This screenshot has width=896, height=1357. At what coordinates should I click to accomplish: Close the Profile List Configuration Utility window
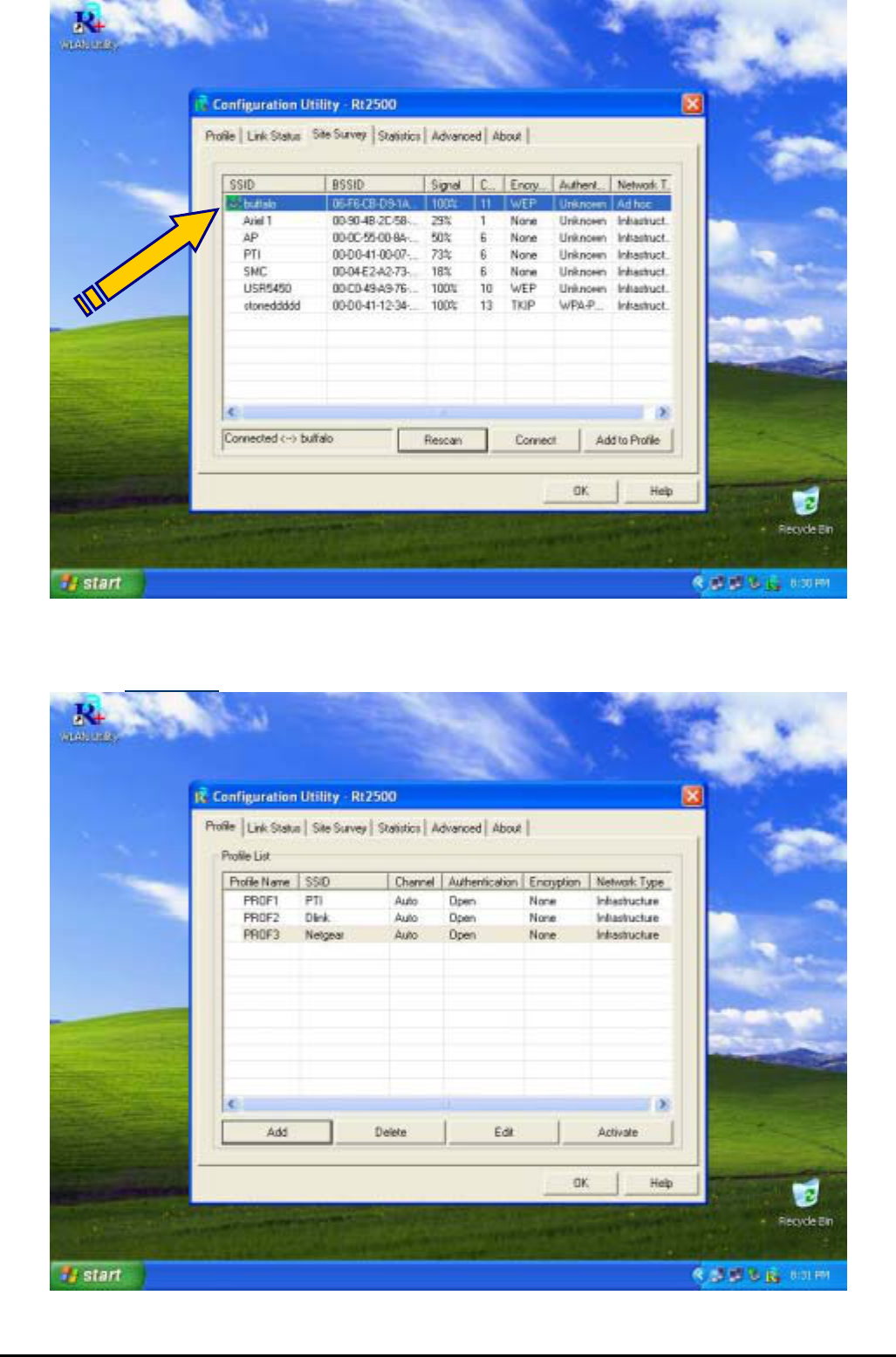[x=692, y=796]
